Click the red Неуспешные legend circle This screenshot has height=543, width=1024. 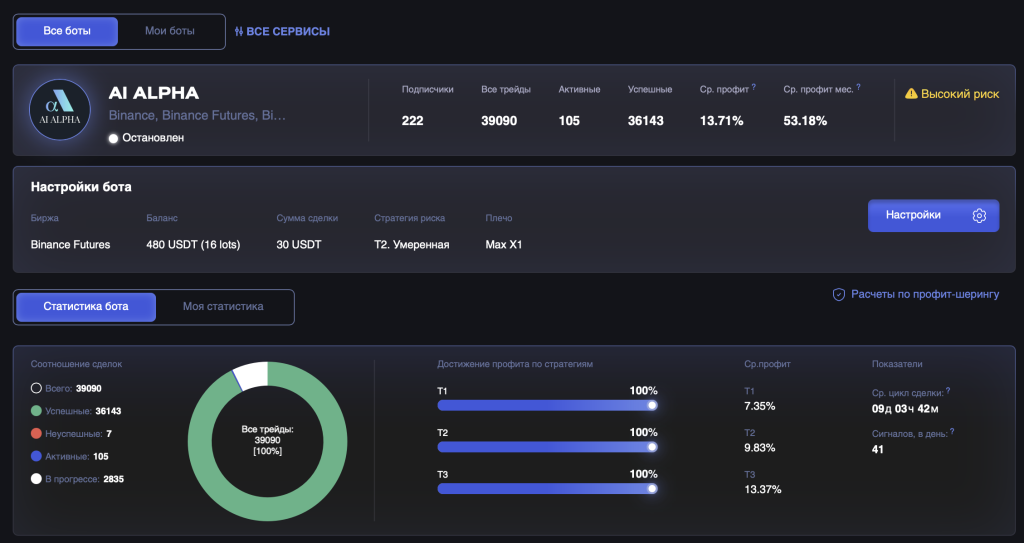(x=37, y=434)
